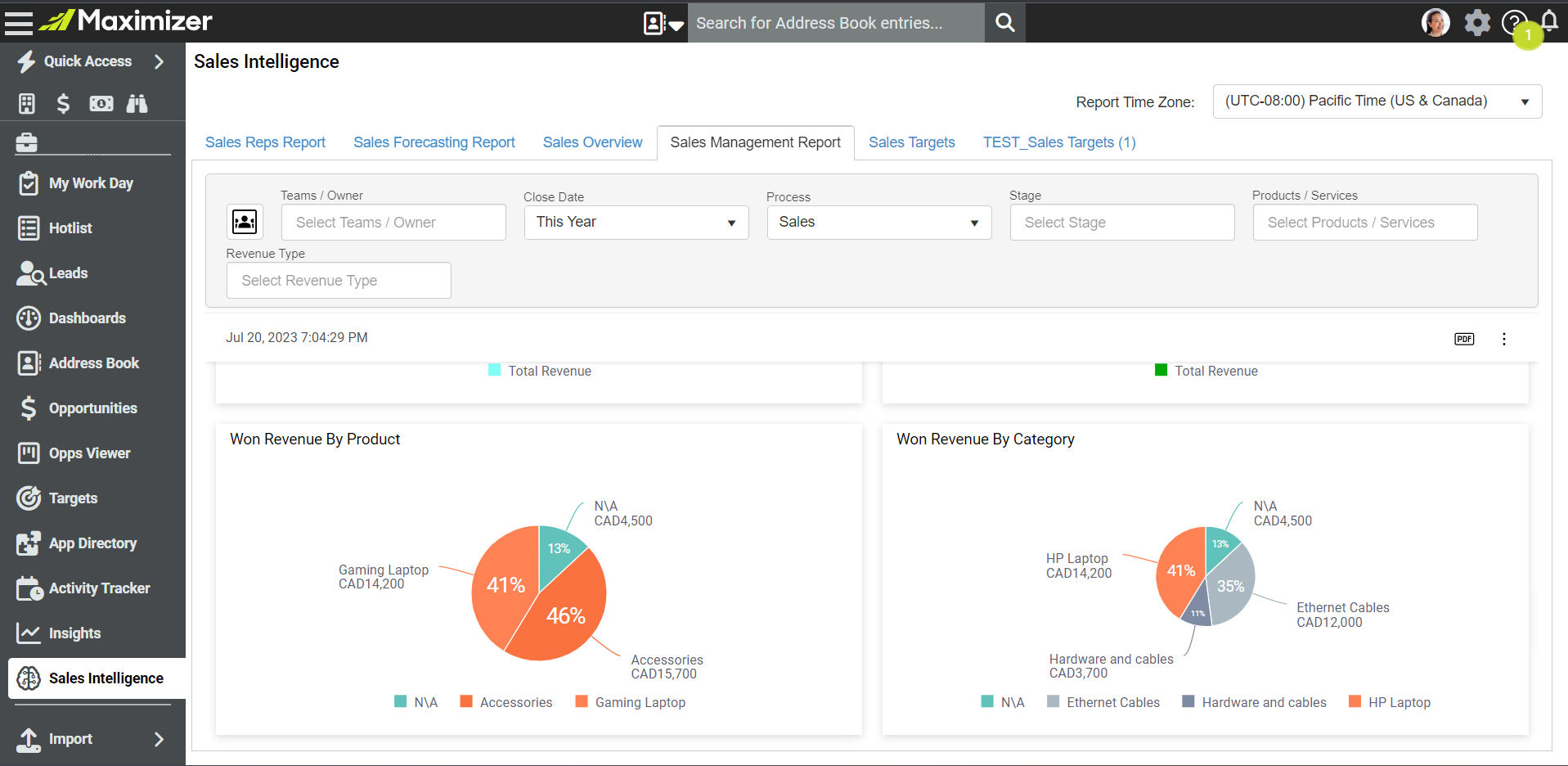Switch to Sales Targets tab
The height and width of the screenshot is (766, 1568).
(x=912, y=142)
